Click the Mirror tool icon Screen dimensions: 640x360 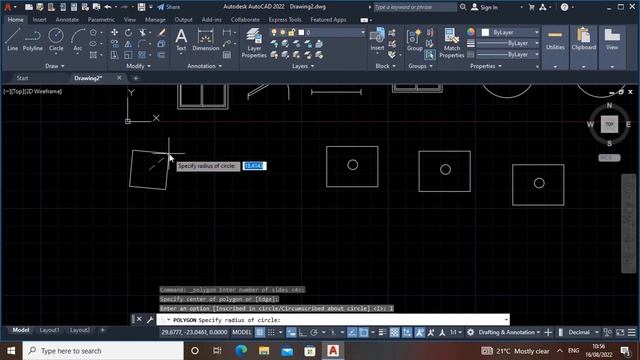[x=128, y=44]
